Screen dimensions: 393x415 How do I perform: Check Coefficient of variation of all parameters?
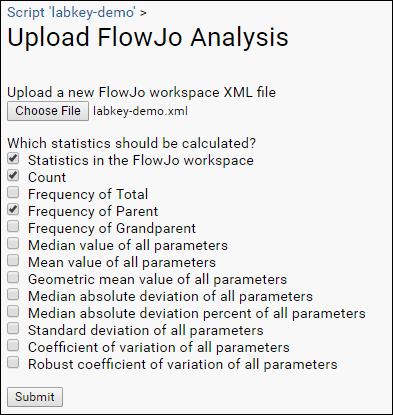click(x=13, y=346)
